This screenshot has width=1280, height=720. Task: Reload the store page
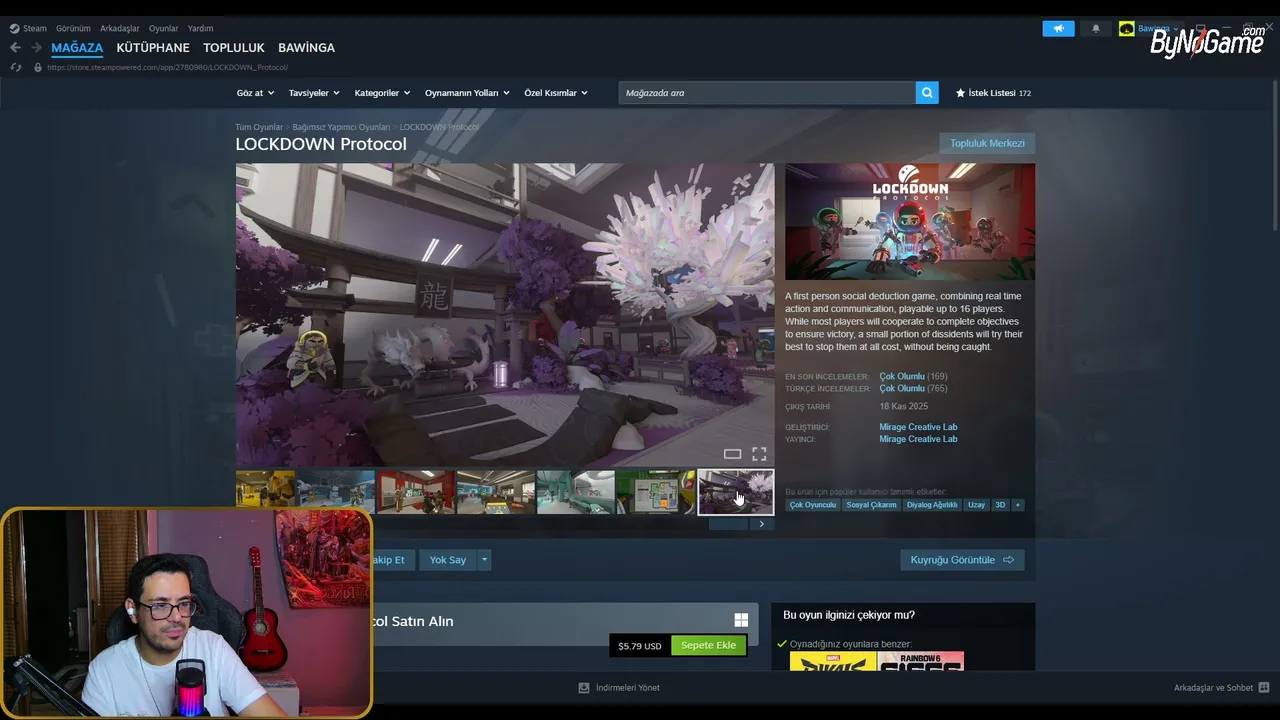[16, 67]
